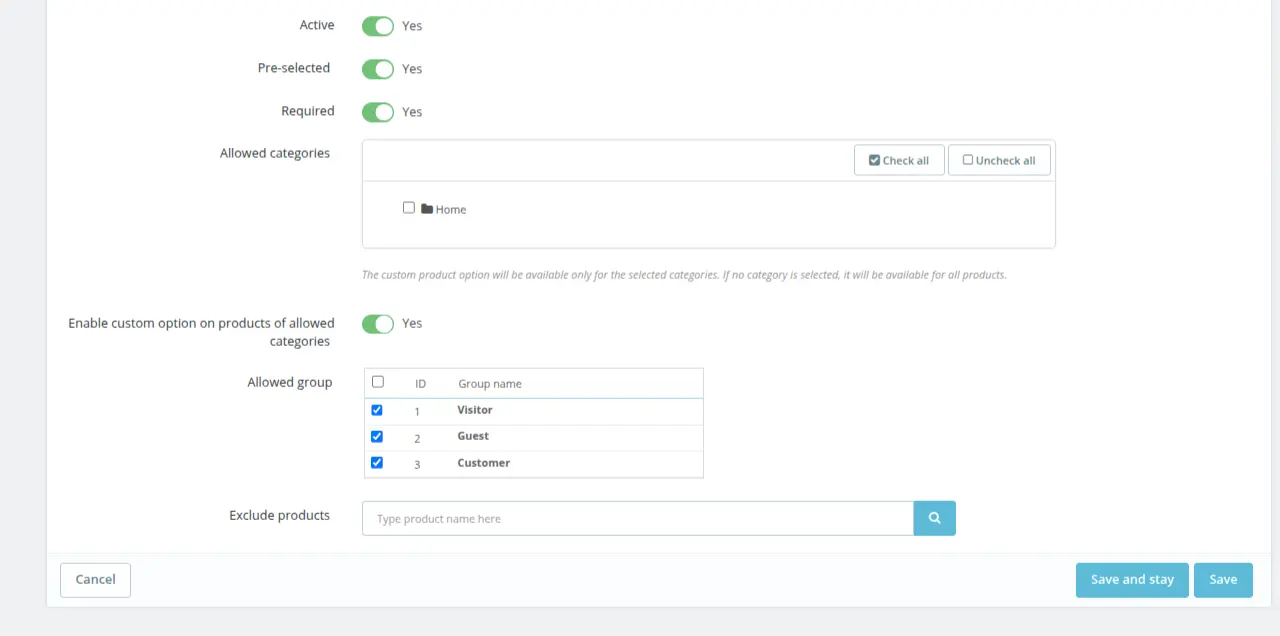Viewport: 1280px width, 636px height.
Task: Toggle the Required switch
Action: click(378, 112)
